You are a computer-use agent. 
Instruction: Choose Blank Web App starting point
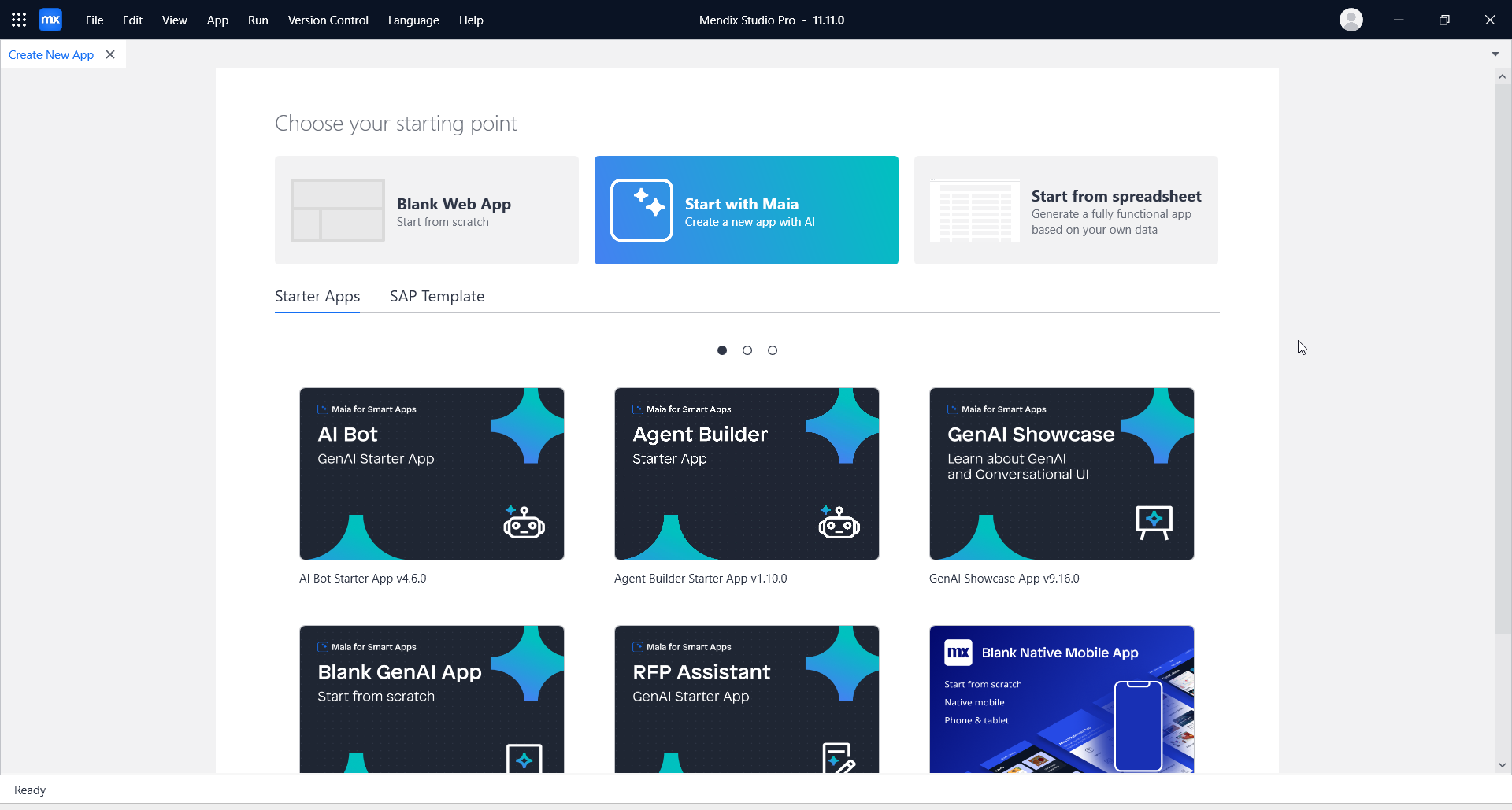pos(427,210)
